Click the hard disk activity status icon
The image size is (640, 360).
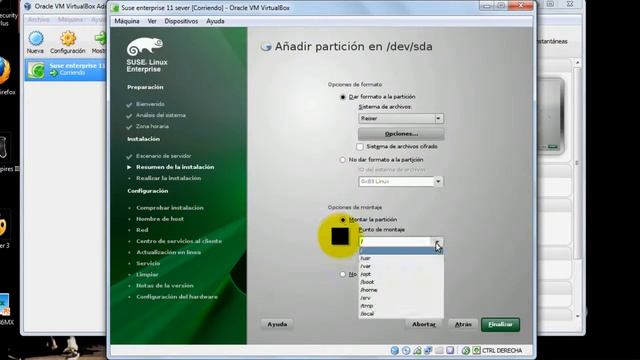coord(395,351)
